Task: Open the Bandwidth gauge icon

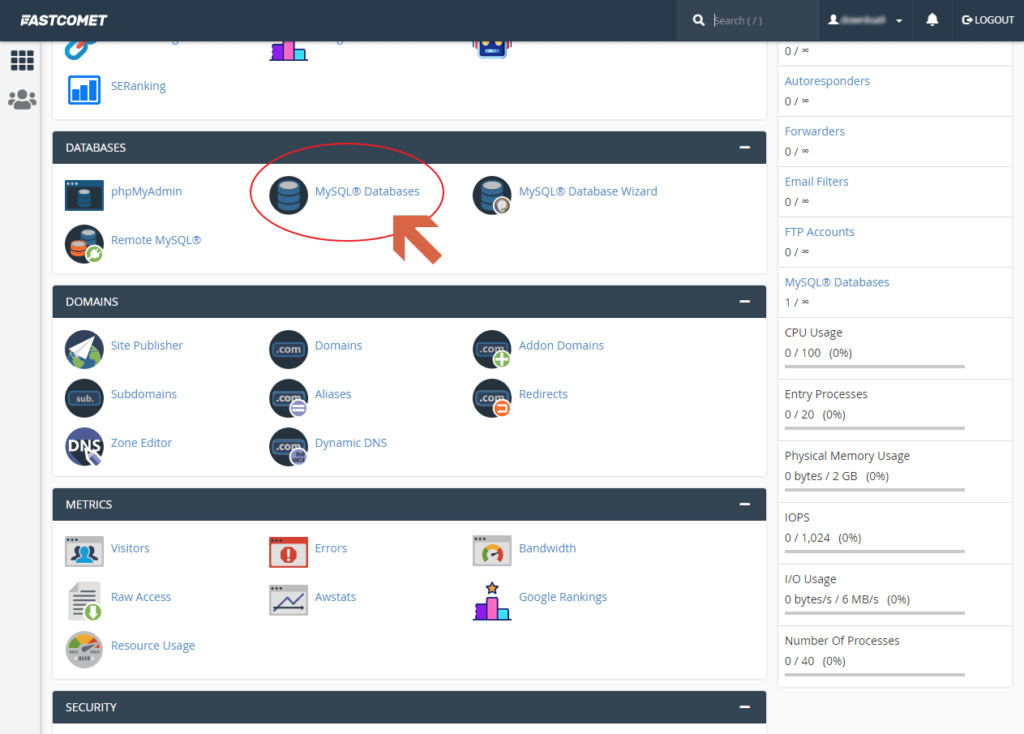Action: point(492,551)
